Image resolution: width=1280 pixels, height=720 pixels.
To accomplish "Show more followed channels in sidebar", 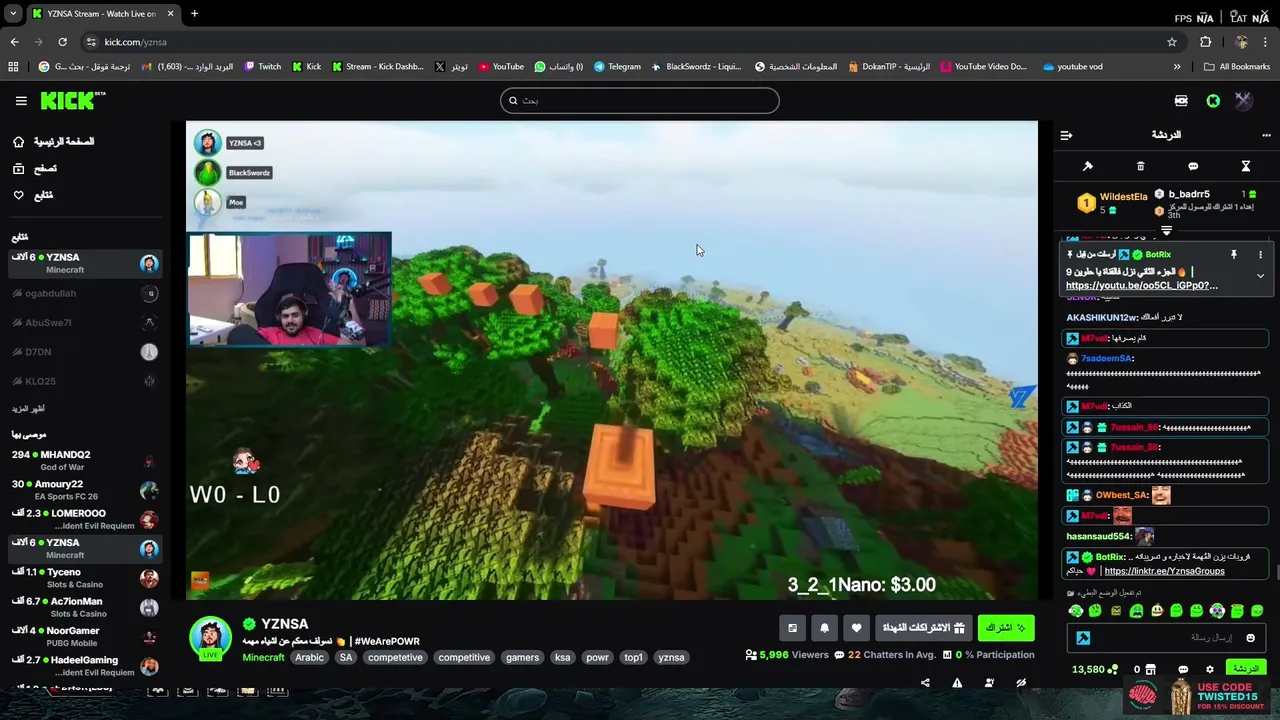I will pos(28,408).
